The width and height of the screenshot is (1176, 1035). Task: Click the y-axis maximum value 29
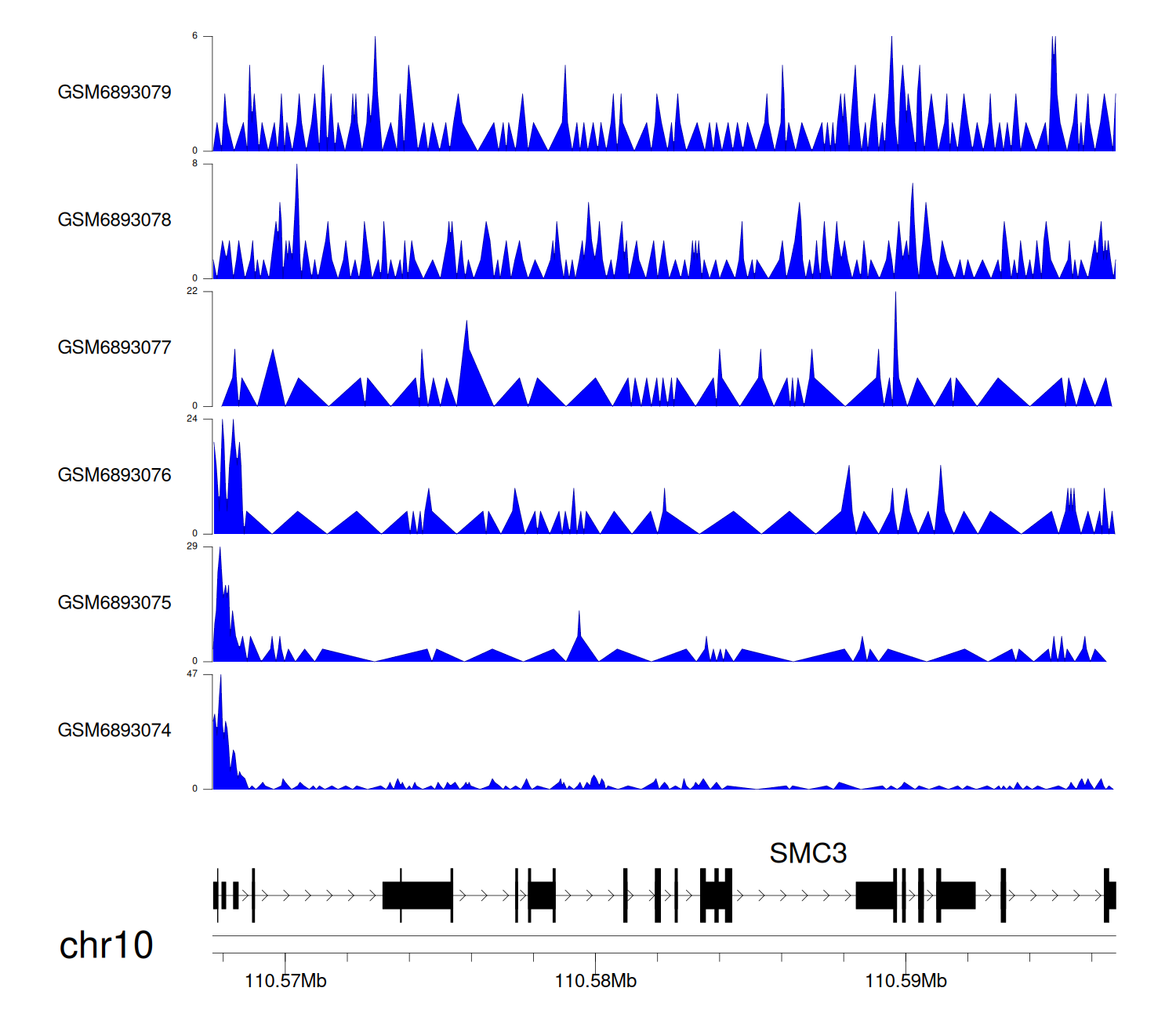pos(192,547)
